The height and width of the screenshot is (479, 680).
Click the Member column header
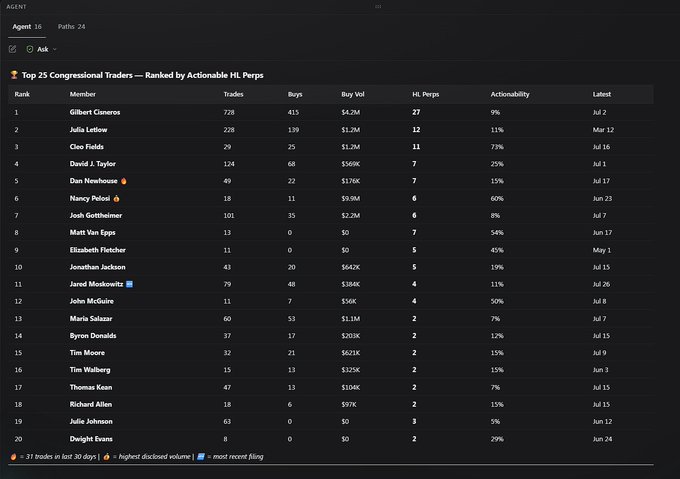tap(82, 94)
